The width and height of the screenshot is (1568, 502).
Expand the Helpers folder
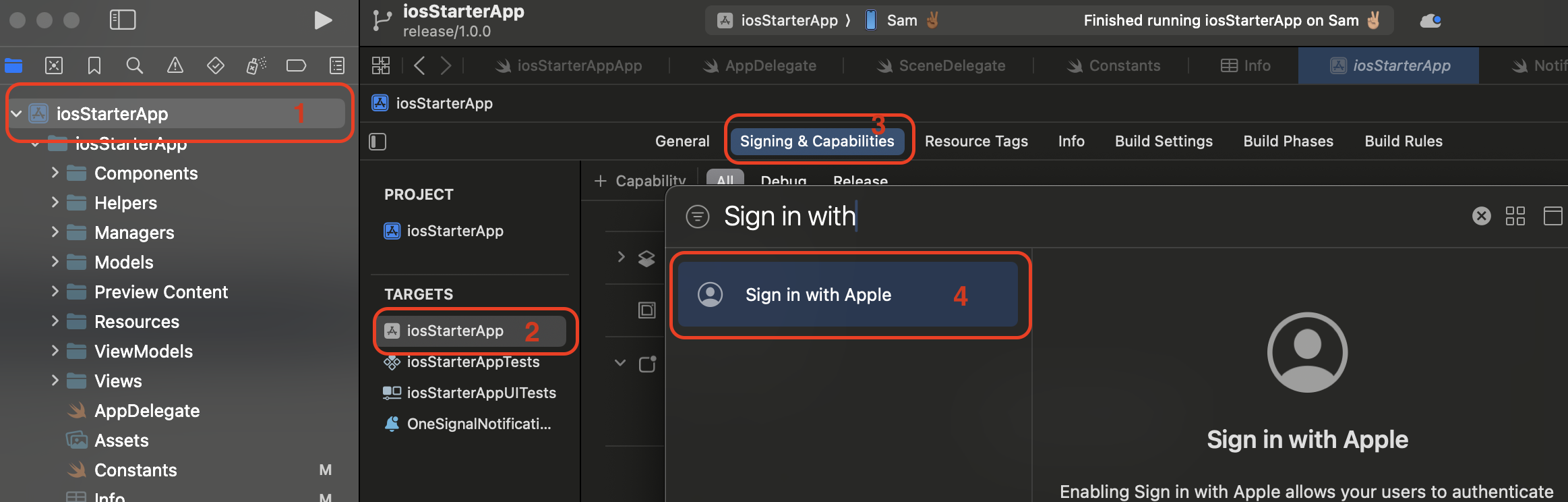pos(55,202)
